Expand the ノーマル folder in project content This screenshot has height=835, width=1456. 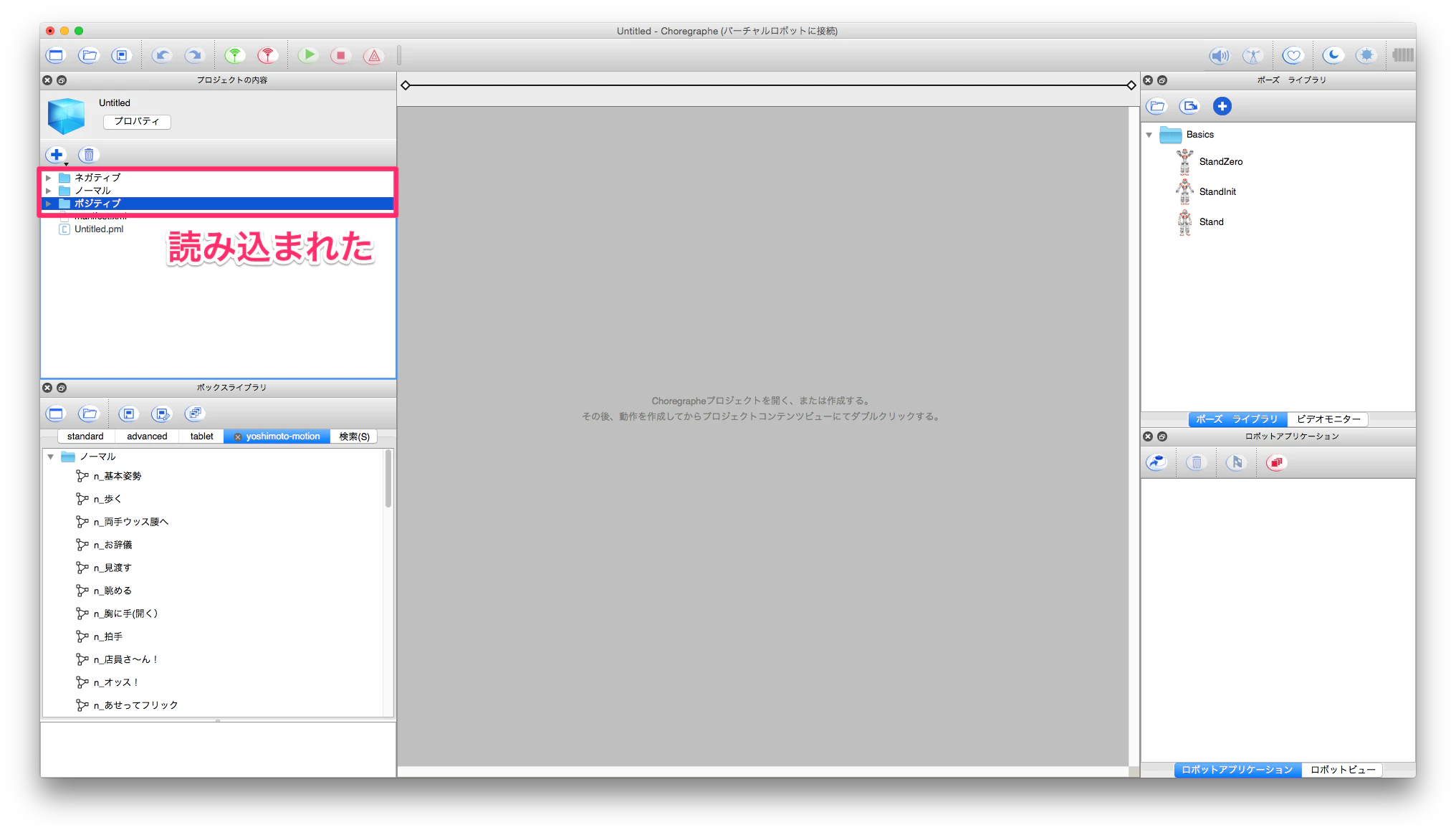tap(48, 191)
